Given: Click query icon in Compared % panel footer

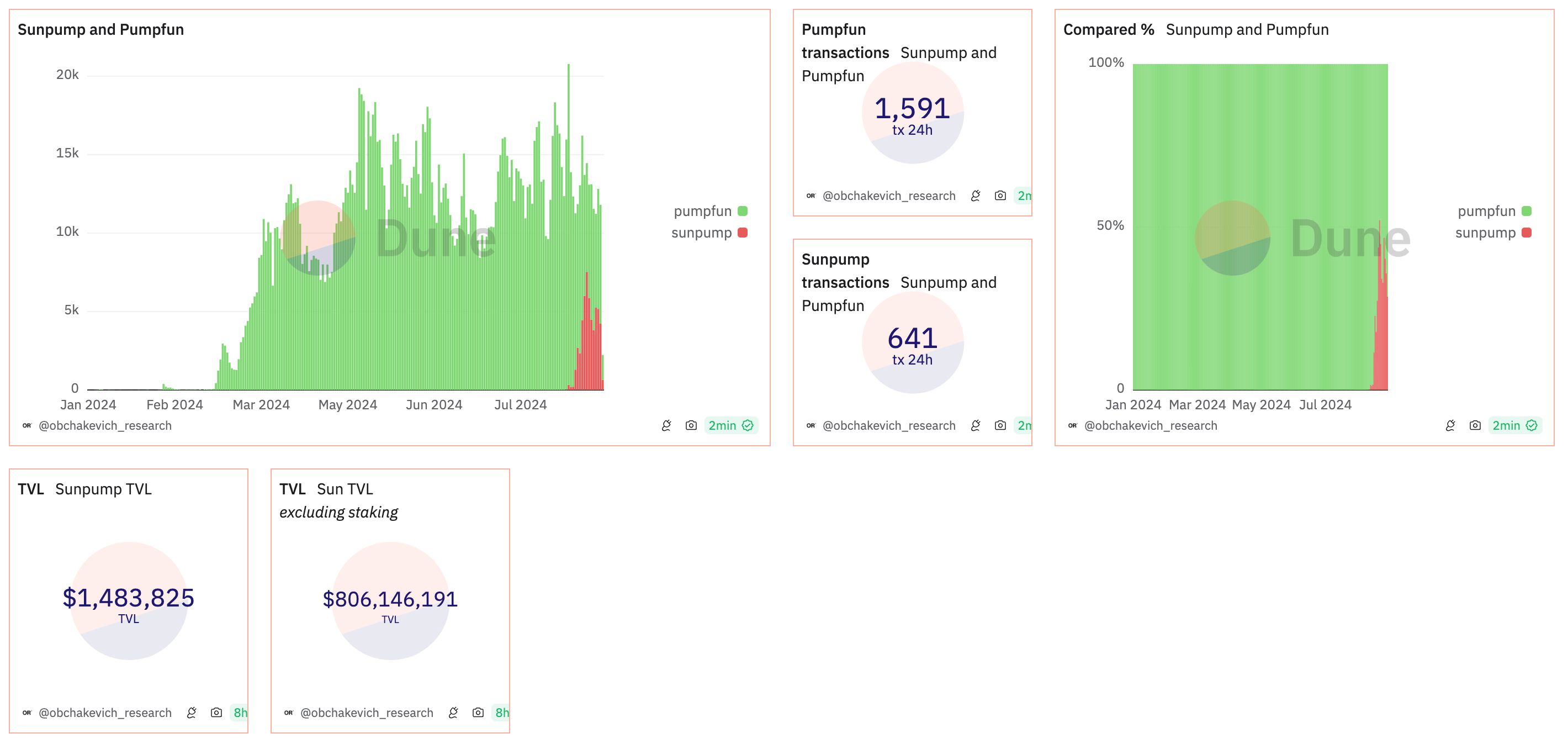Looking at the screenshot, I should pyautogui.click(x=1450, y=426).
